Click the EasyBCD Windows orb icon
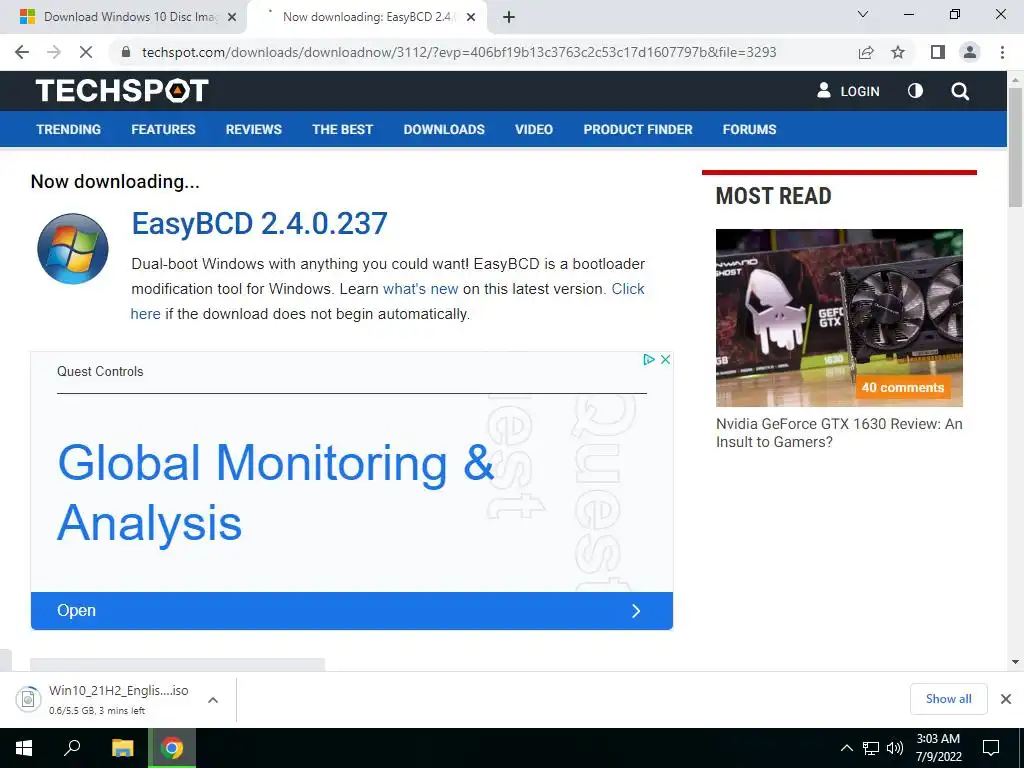Screen dimensions: 1024x768 [x=72, y=249]
